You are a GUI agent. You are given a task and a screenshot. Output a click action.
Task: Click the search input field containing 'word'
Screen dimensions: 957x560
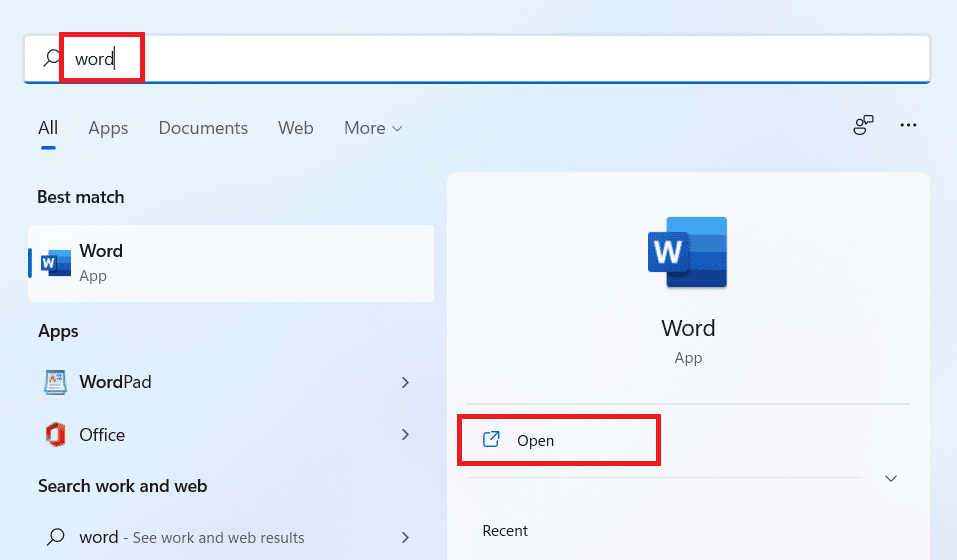point(477,59)
